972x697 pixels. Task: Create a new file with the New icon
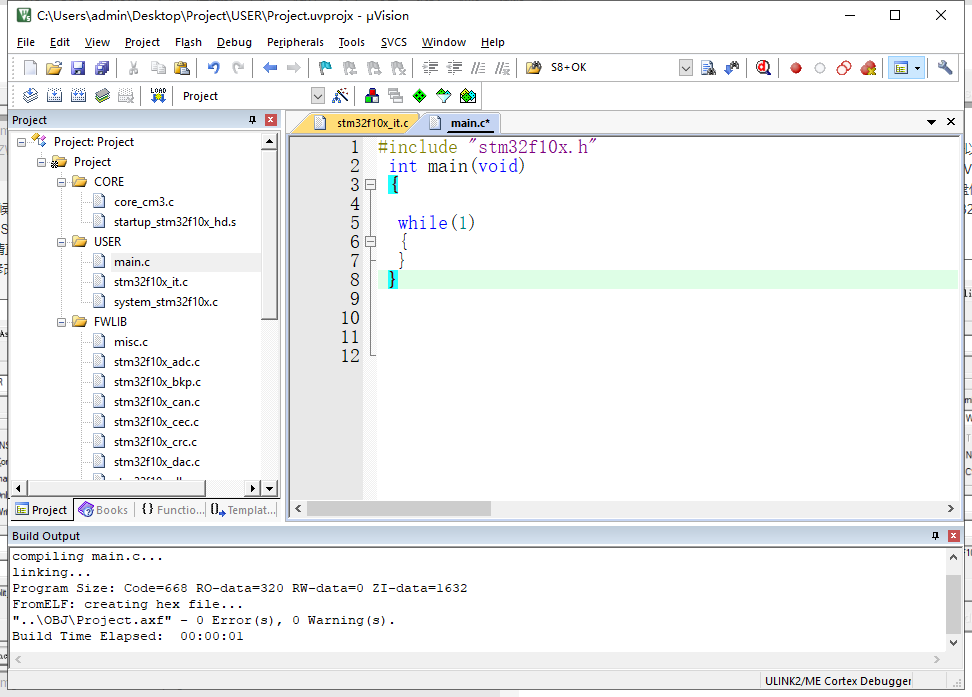coord(30,68)
